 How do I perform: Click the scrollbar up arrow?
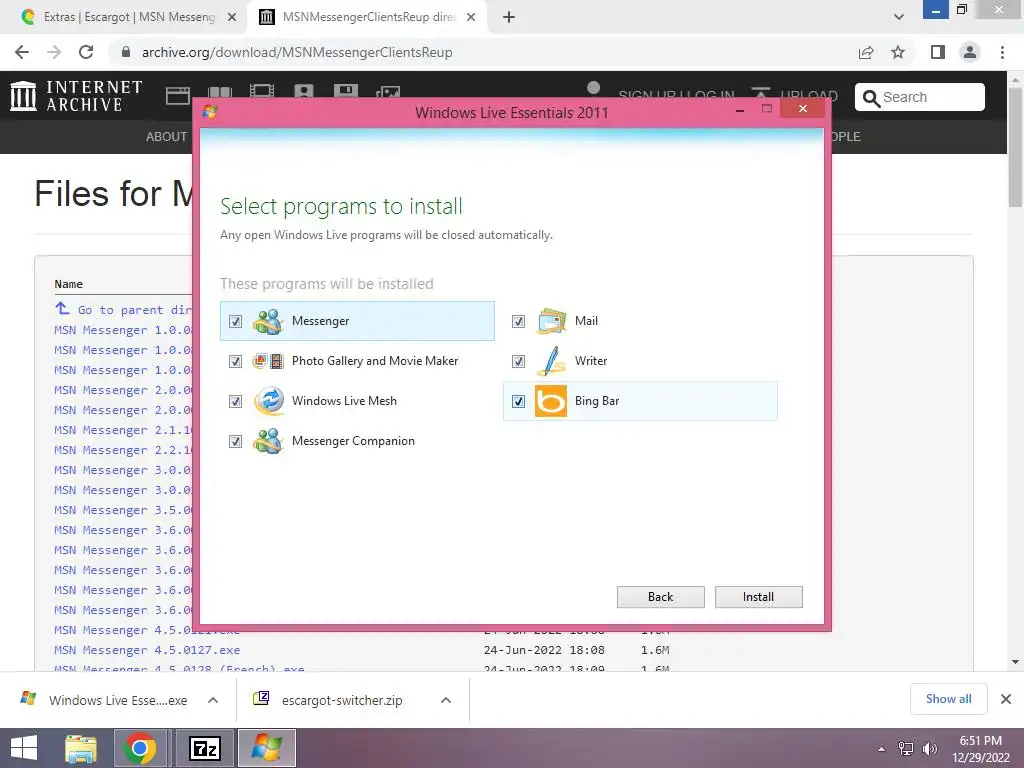pos(1016,78)
